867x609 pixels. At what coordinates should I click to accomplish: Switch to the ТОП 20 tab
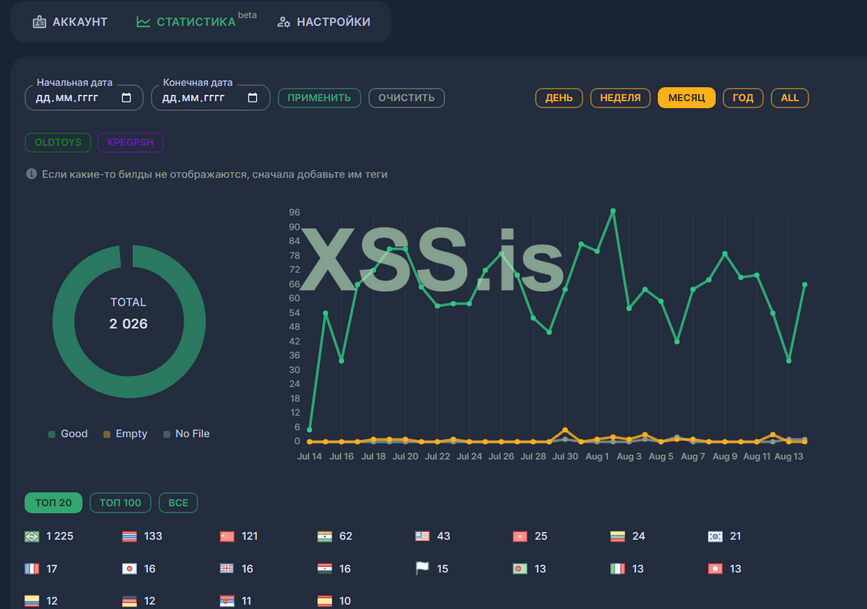click(54, 503)
